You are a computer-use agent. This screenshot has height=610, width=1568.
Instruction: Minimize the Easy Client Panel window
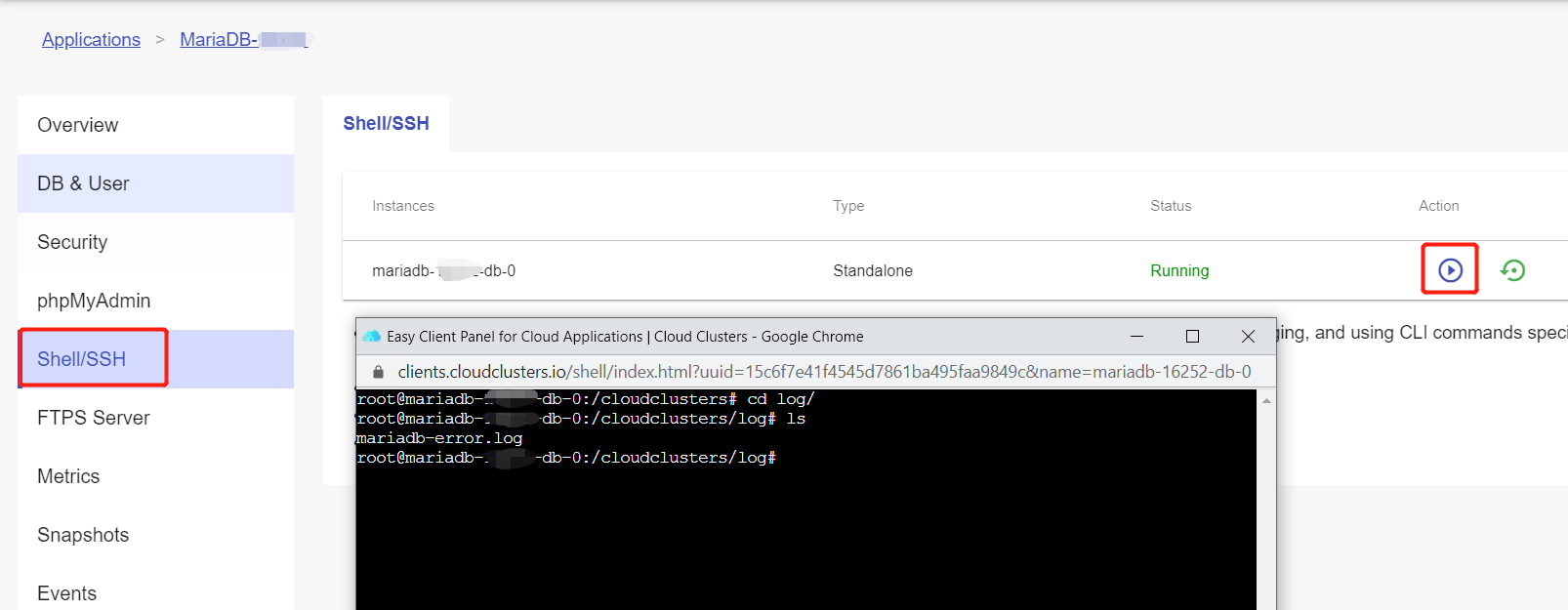pyautogui.click(x=1136, y=337)
